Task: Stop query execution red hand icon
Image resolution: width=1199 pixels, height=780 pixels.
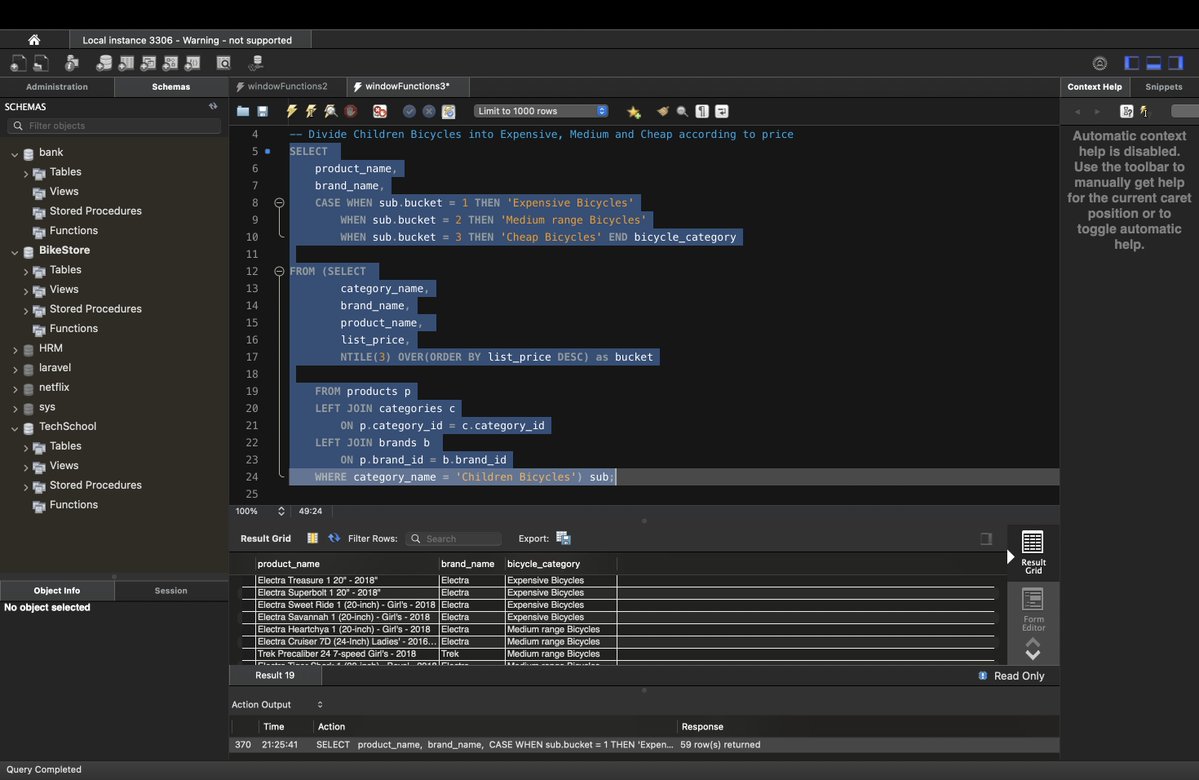Action: 350,112
